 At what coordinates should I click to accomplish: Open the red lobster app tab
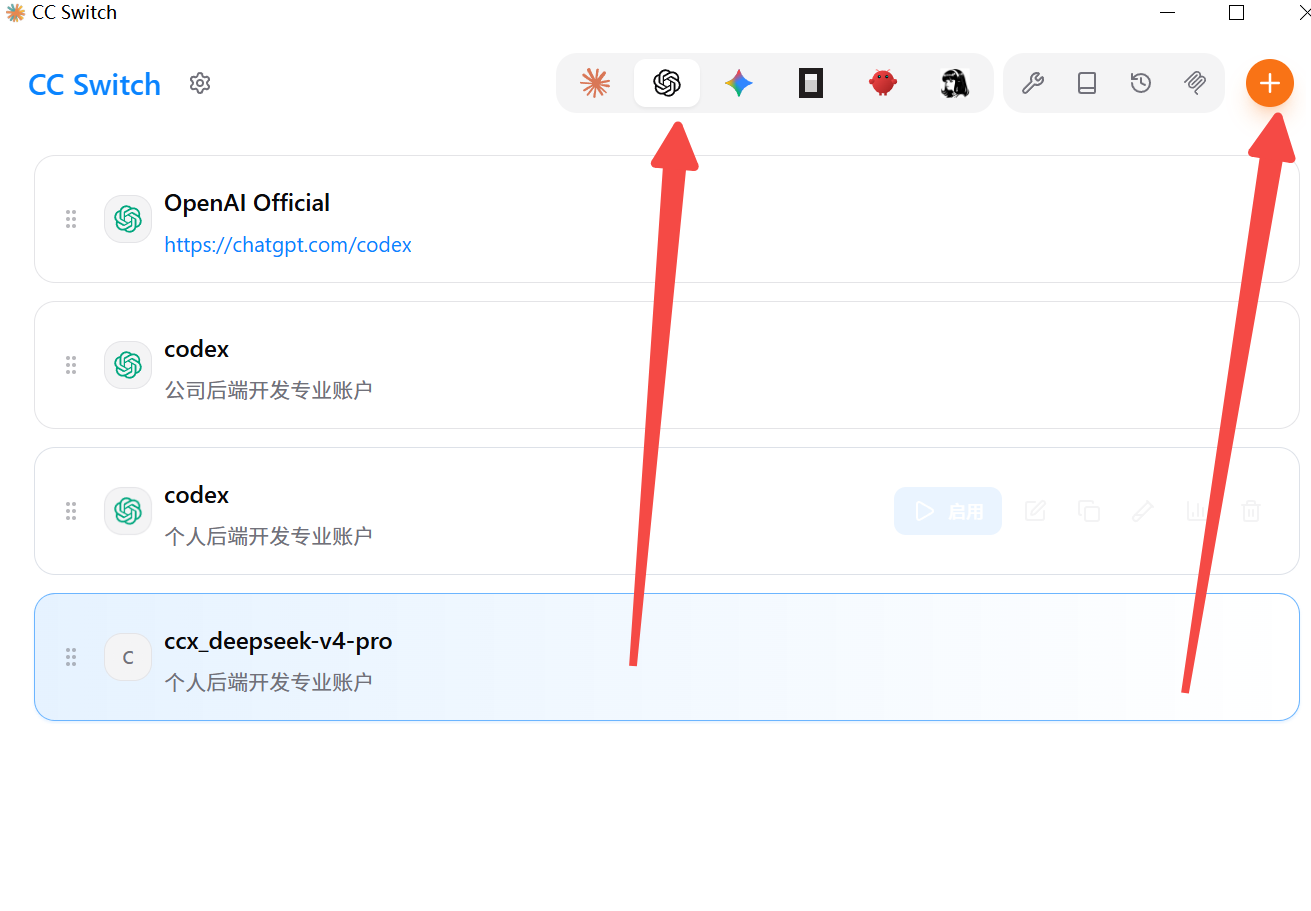point(883,83)
